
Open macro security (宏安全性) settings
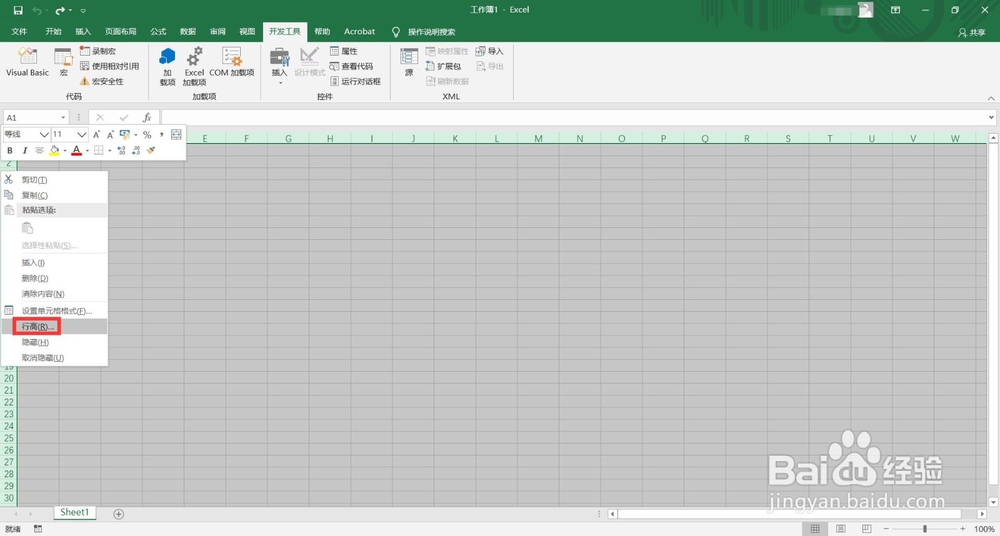click(x=101, y=81)
